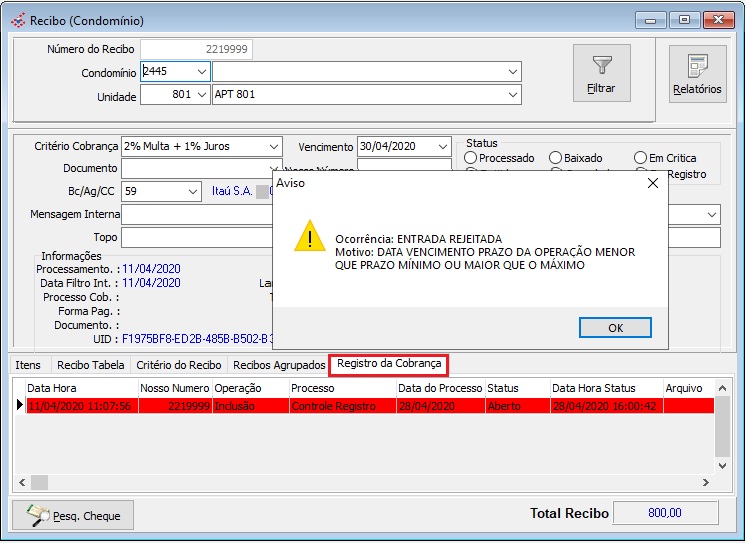Expand the Critério Cobrança dropdown
The width and height of the screenshot is (748, 543).
click(x=273, y=146)
